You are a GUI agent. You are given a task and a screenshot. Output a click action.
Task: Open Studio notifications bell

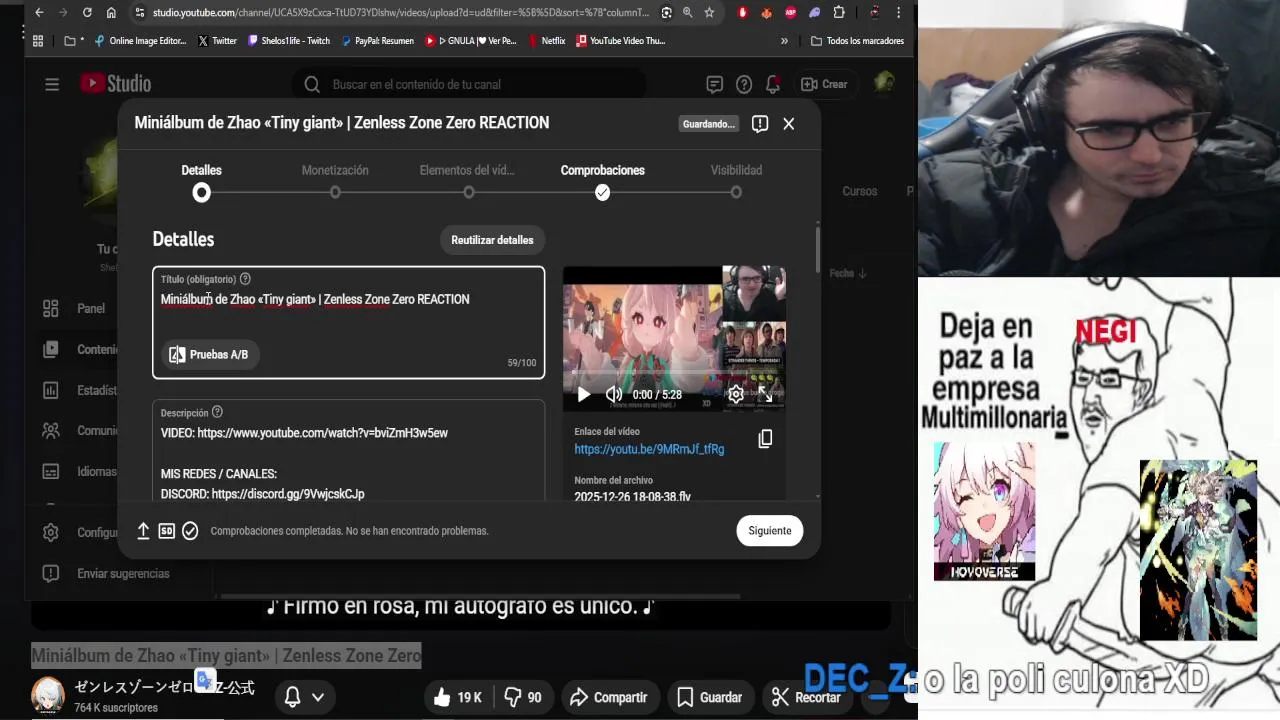(x=772, y=84)
